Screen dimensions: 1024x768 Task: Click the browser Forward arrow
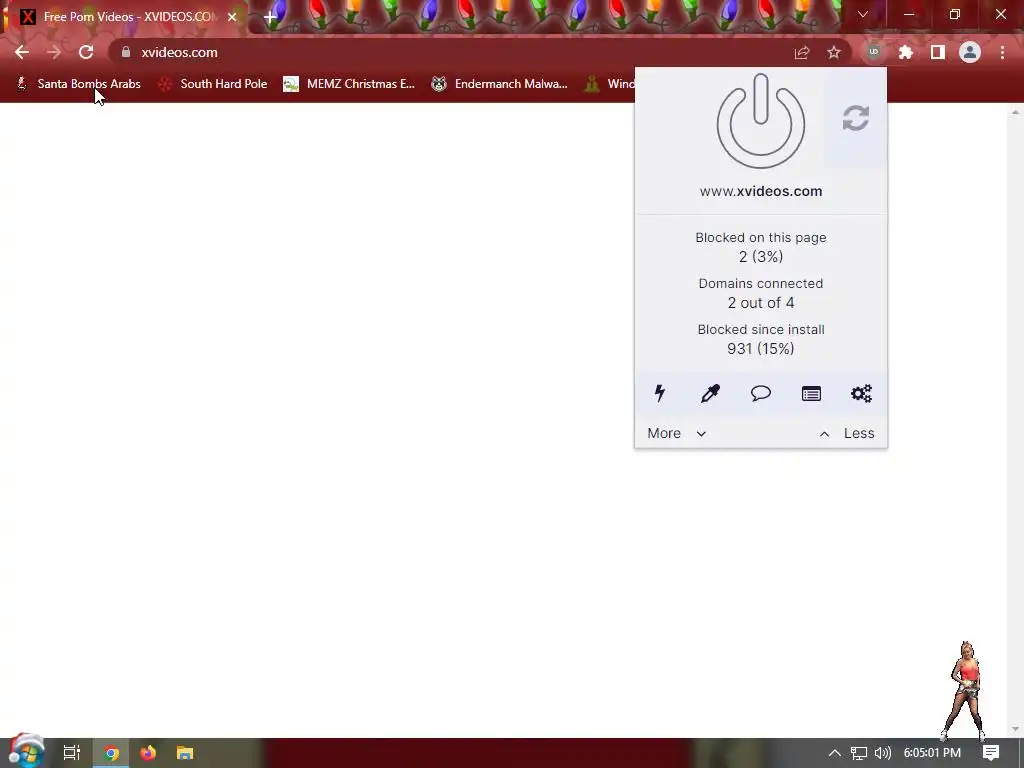pos(54,52)
